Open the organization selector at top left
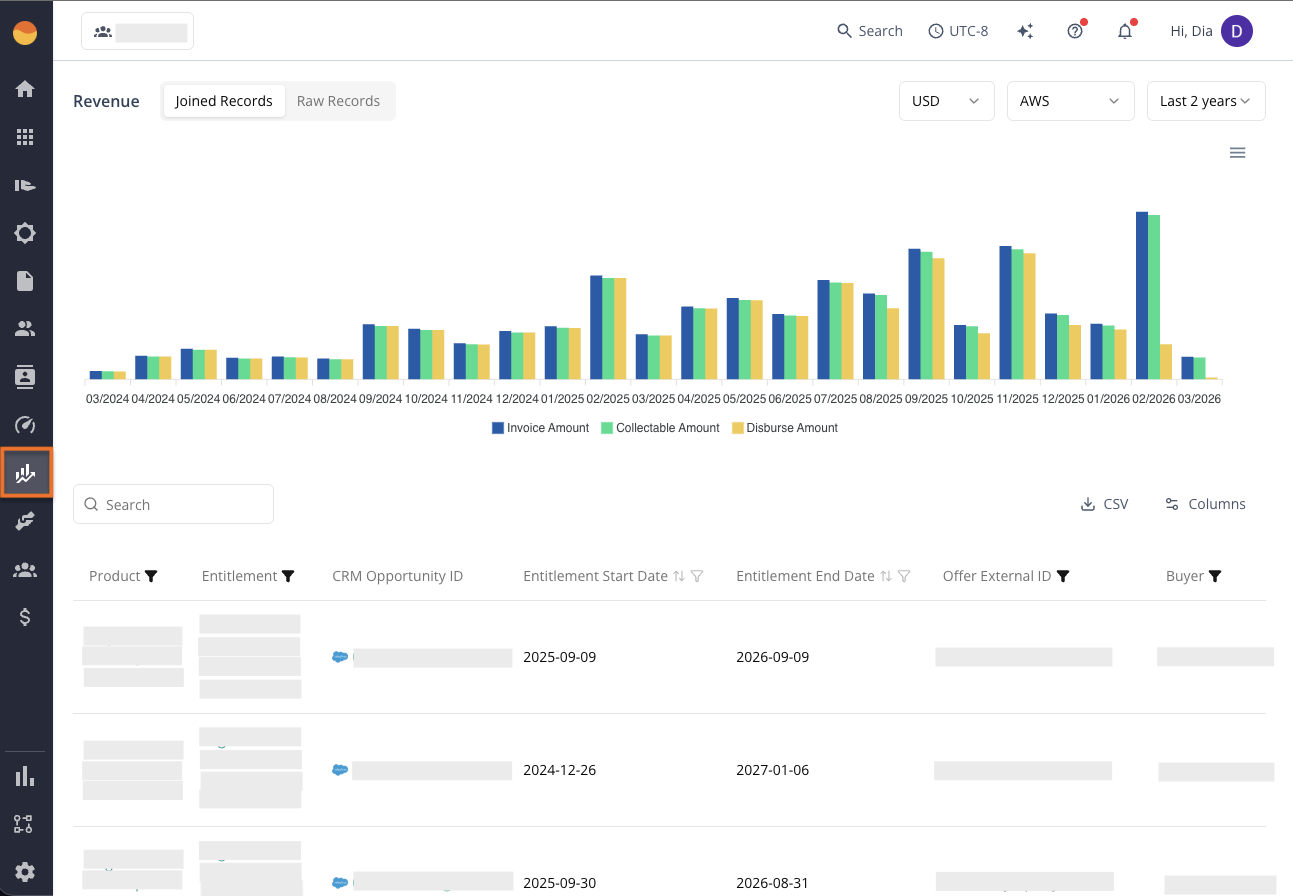The image size is (1293, 896). pyautogui.click(x=137, y=31)
